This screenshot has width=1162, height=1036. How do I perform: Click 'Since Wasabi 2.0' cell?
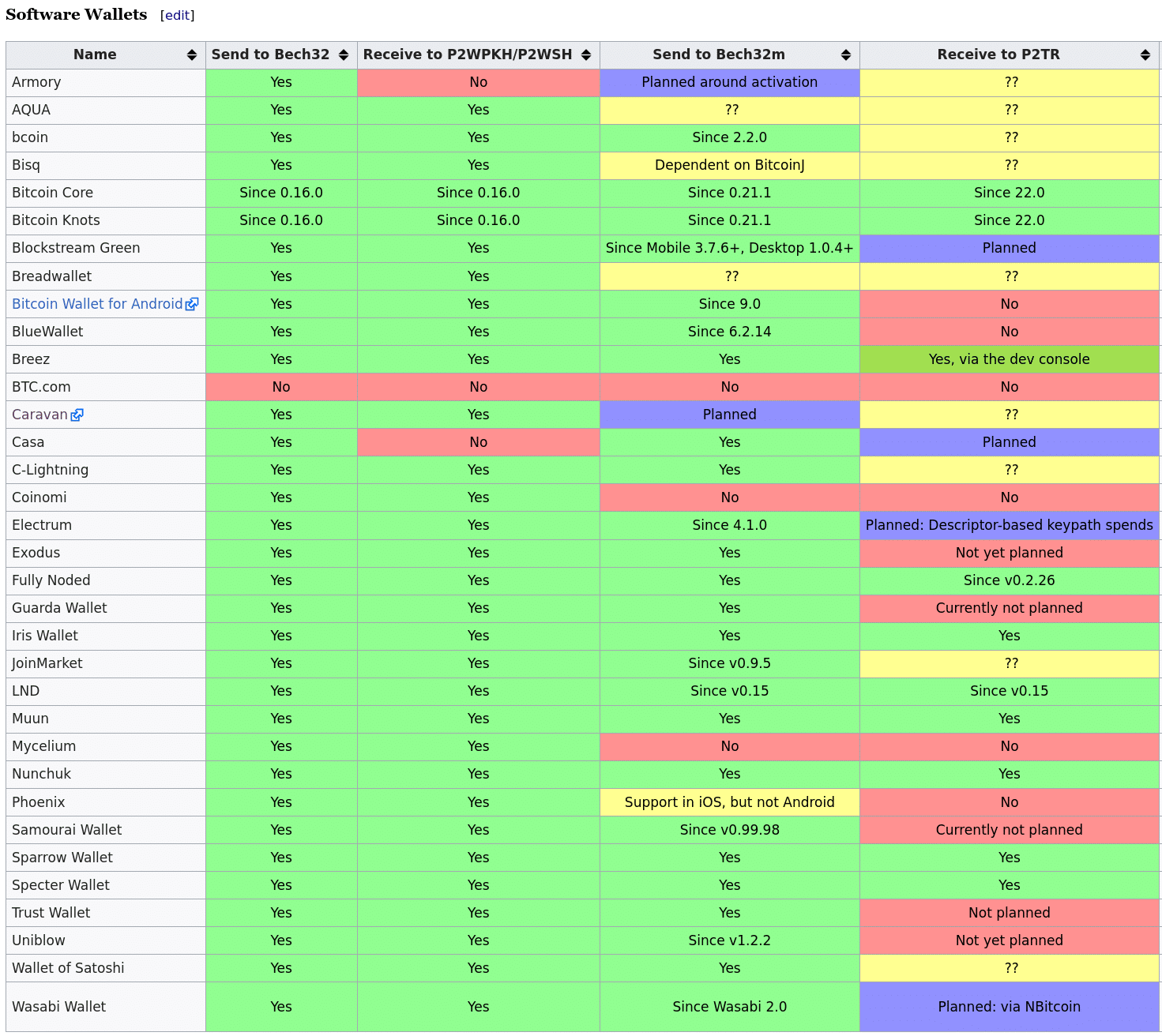click(x=730, y=1007)
